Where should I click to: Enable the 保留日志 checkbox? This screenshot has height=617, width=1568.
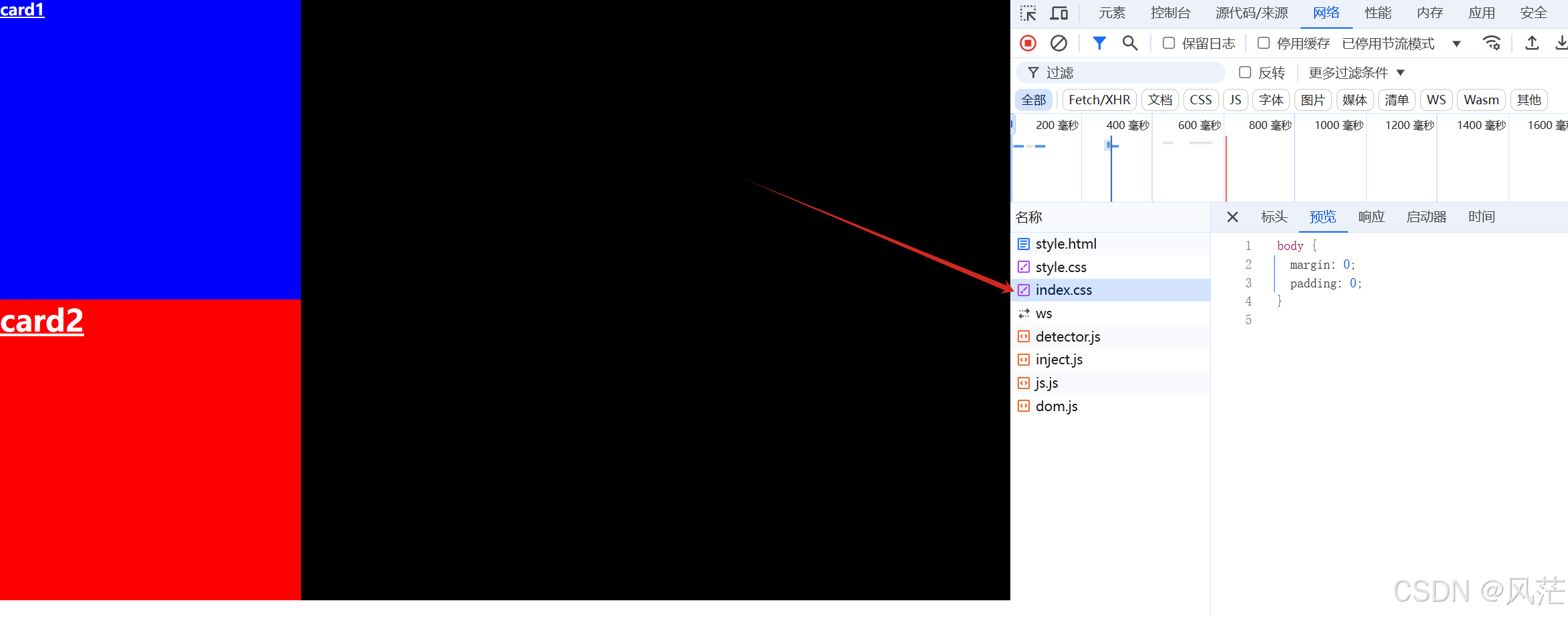click(x=1169, y=43)
